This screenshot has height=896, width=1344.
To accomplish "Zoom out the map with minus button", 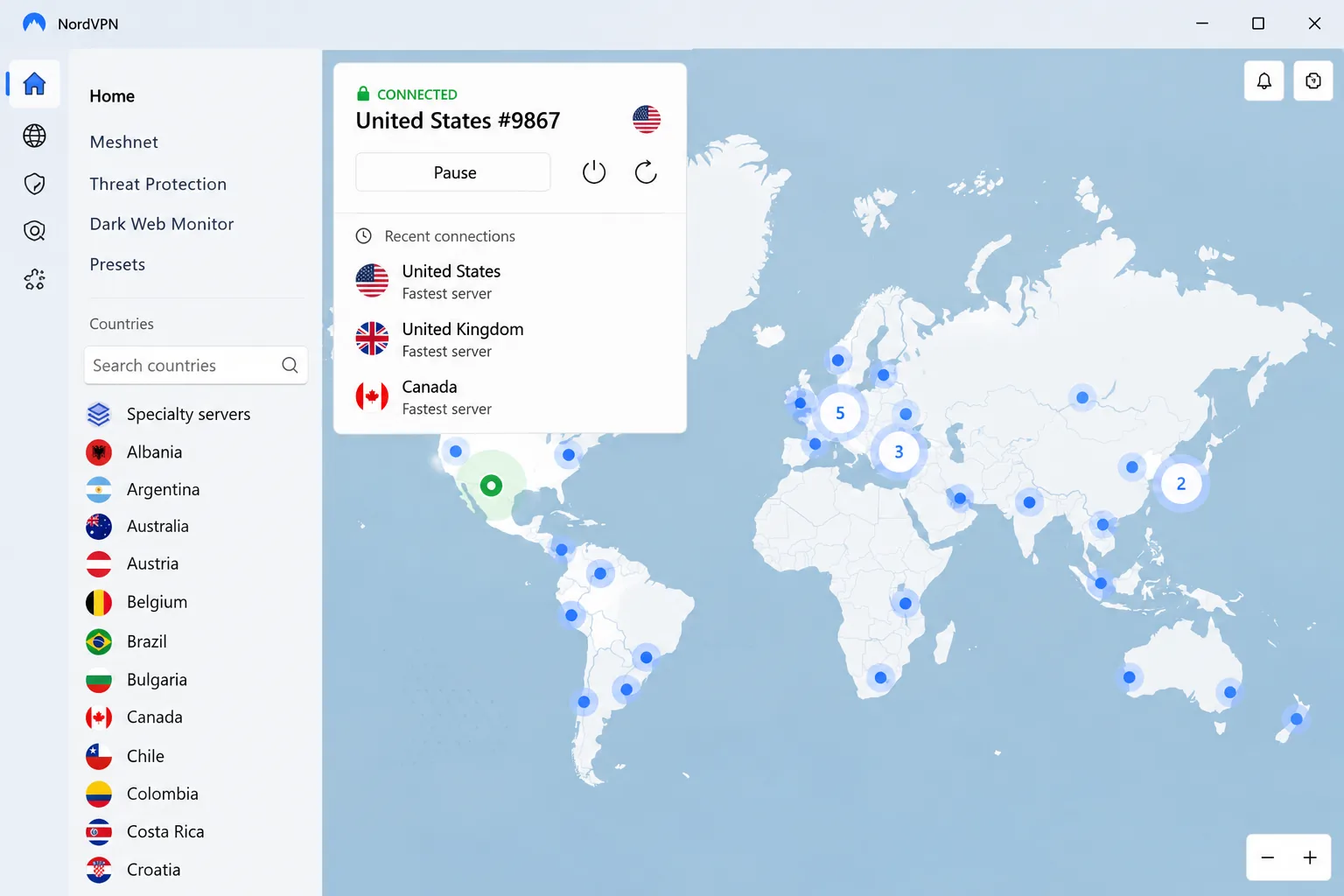I will pos(1268,857).
